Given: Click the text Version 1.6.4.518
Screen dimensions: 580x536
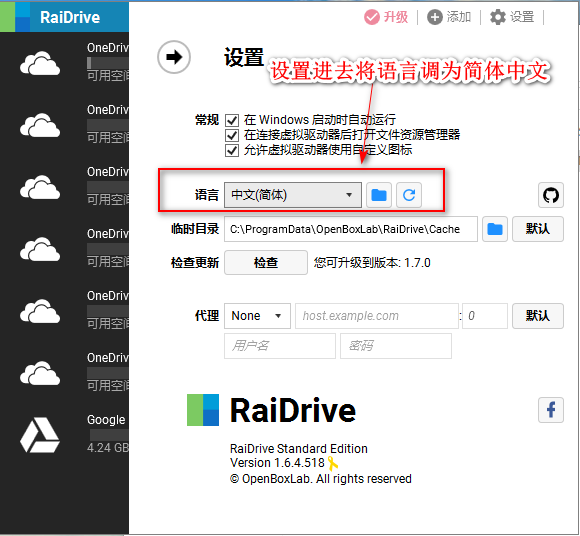Looking at the screenshot, I should (277, 463).
